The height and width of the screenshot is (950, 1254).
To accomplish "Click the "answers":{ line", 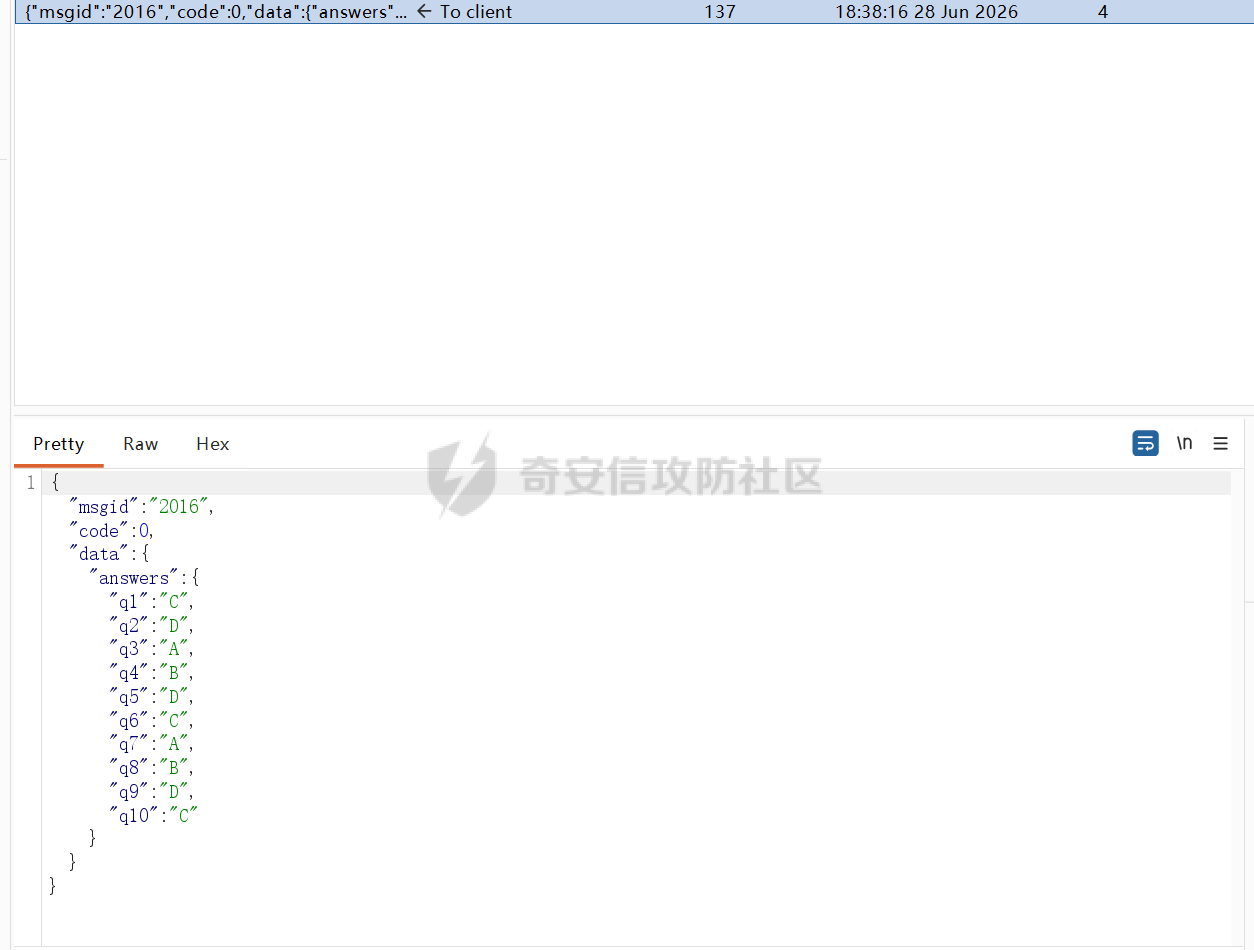I will [x=145, y=578].
